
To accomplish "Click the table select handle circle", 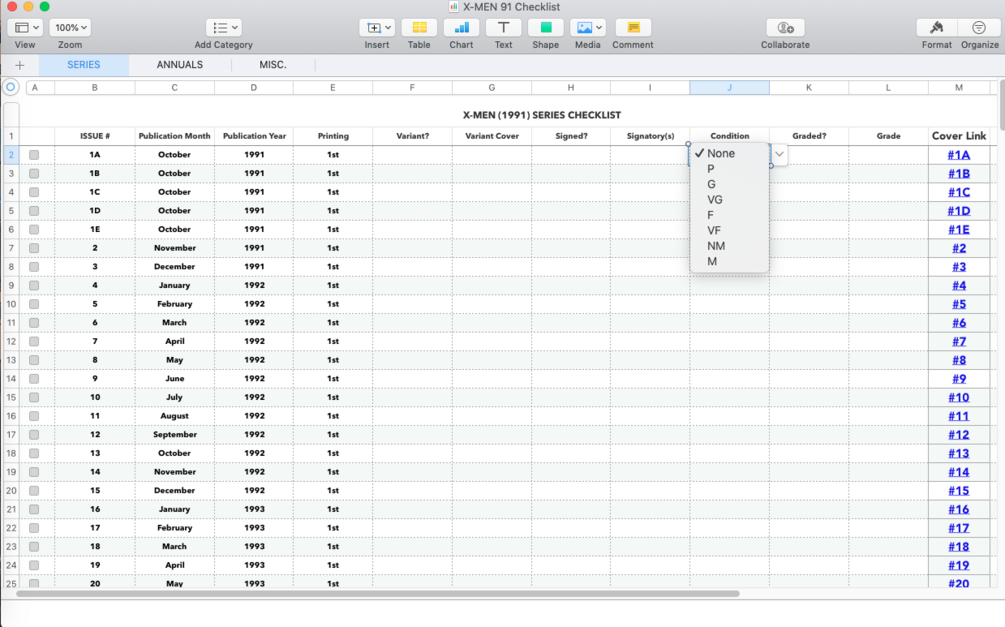I will [11, 87].
